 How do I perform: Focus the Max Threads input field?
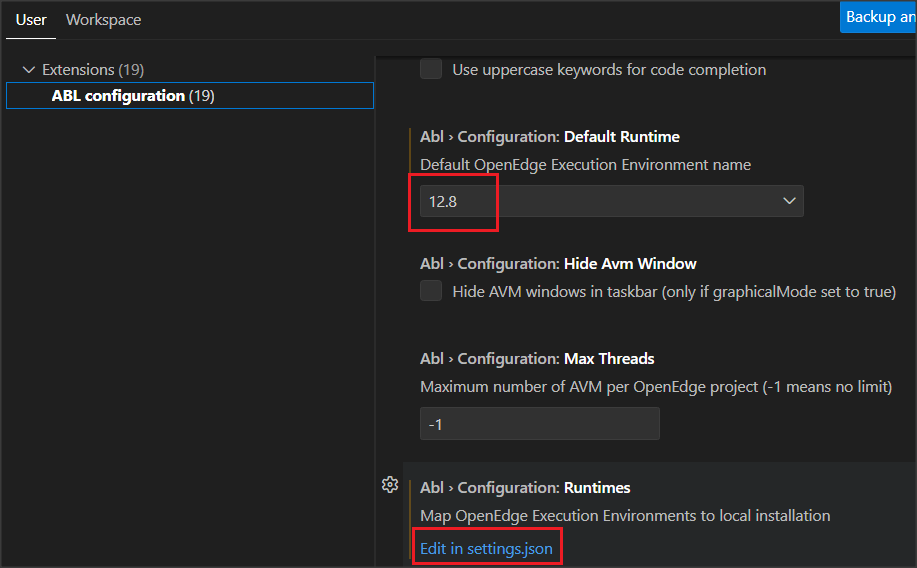pos(539,424)
